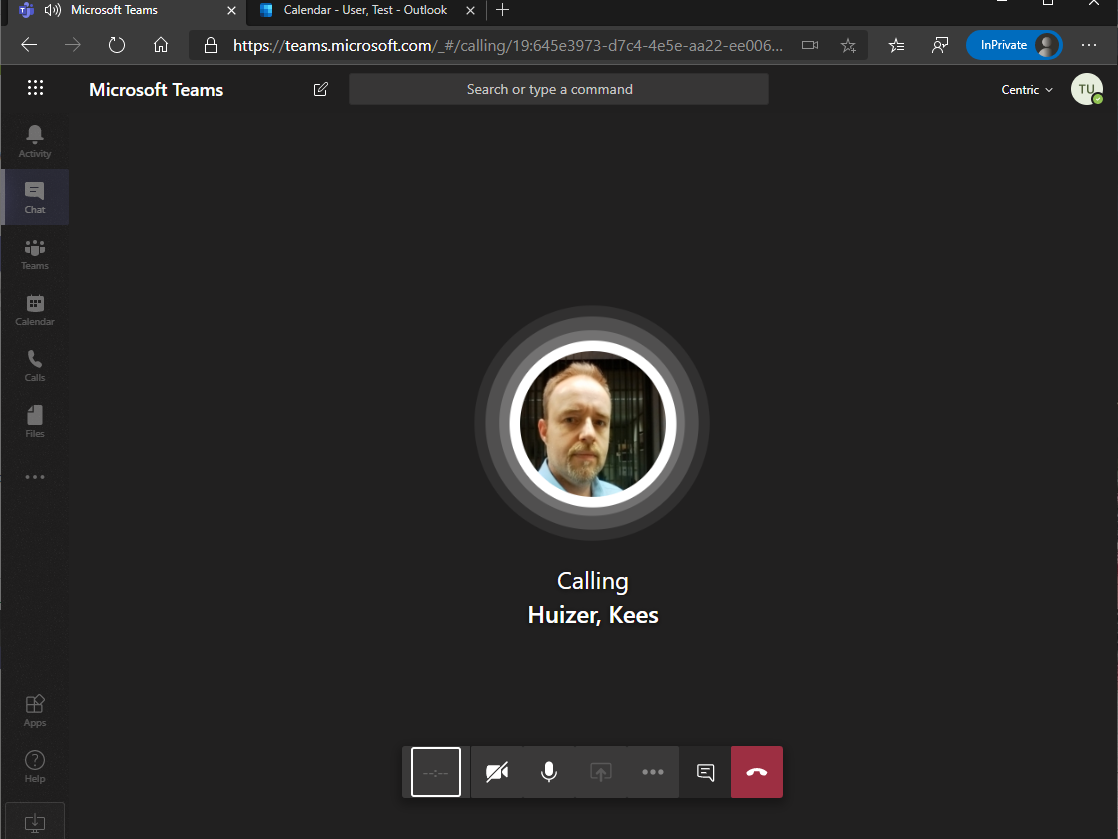Click the 'Huizer, Kees' callee name

[x=593, y=614]
